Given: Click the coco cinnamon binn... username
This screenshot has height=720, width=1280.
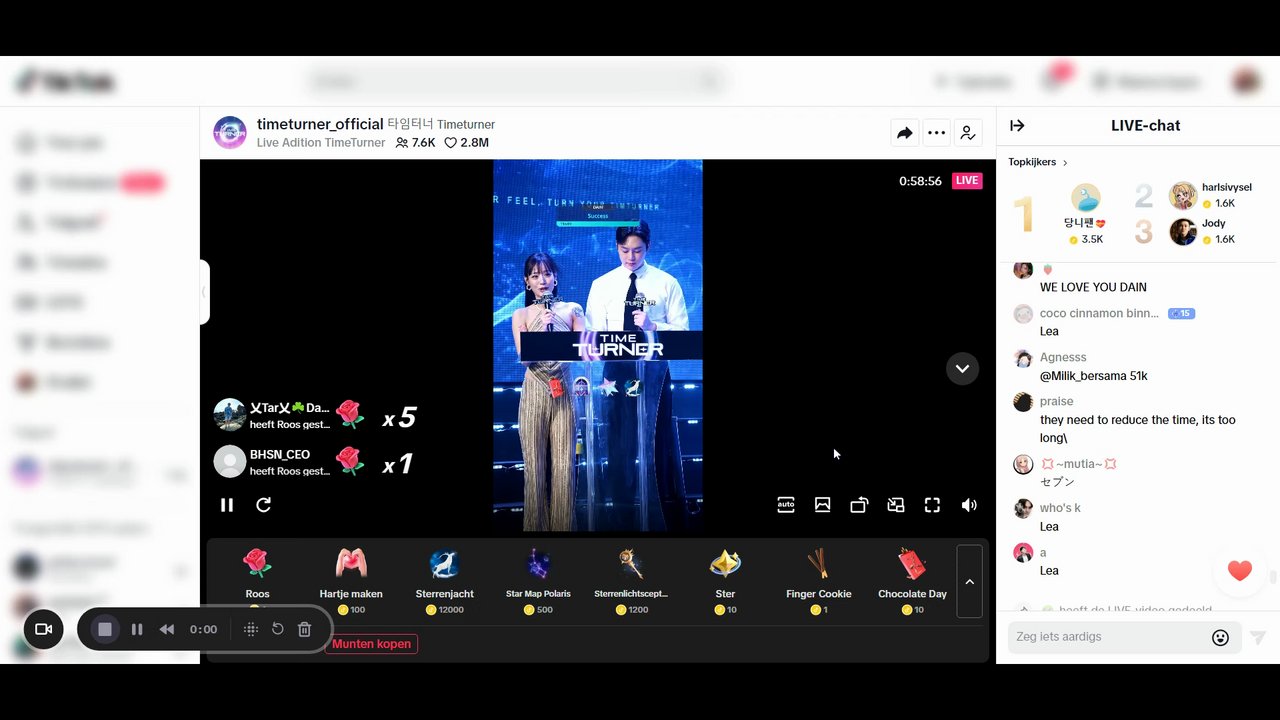Looking at the screenshot, I should coord(1099,313).
